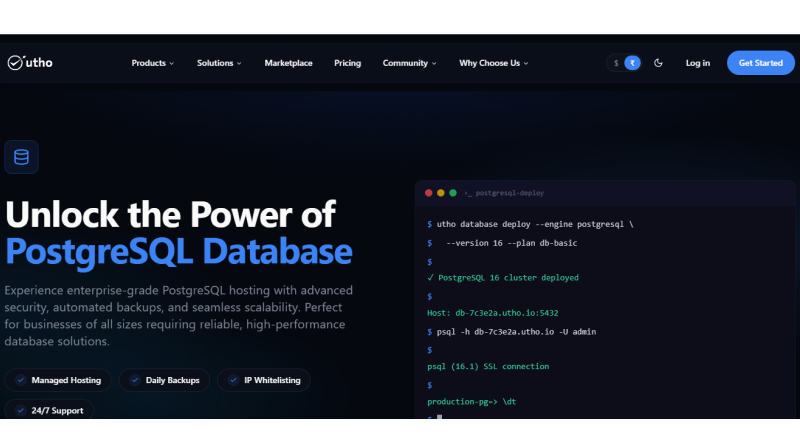The width and height of the screenshot is (800, 445).
Task: Open the Marketplace page
Action: pyautogui.click(x=288, y=63)
